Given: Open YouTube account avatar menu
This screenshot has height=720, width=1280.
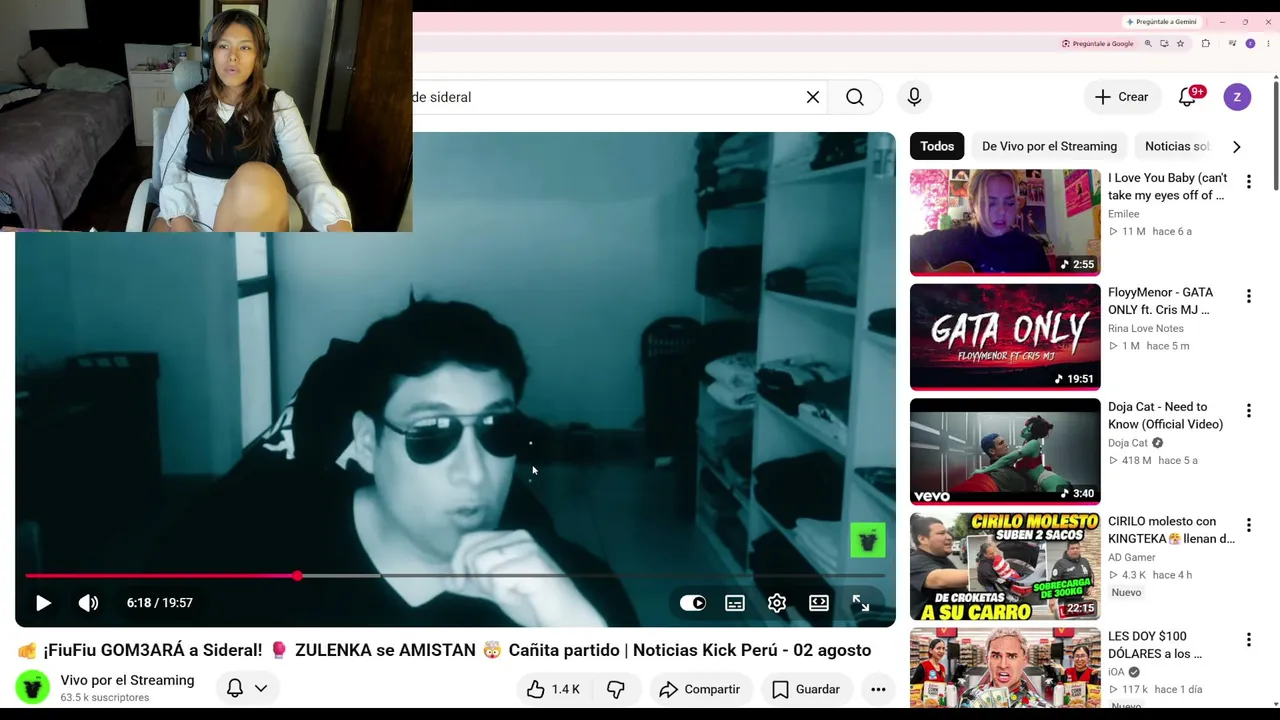Looking at the screenshot, I should (x=1237, y=97).
